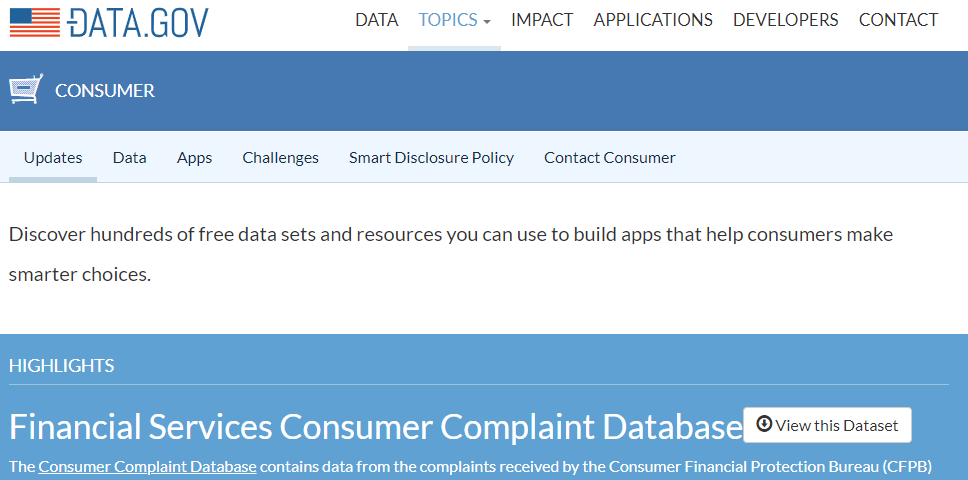
Task: Select the Contact Consumer tab
Action: [610, 158]
